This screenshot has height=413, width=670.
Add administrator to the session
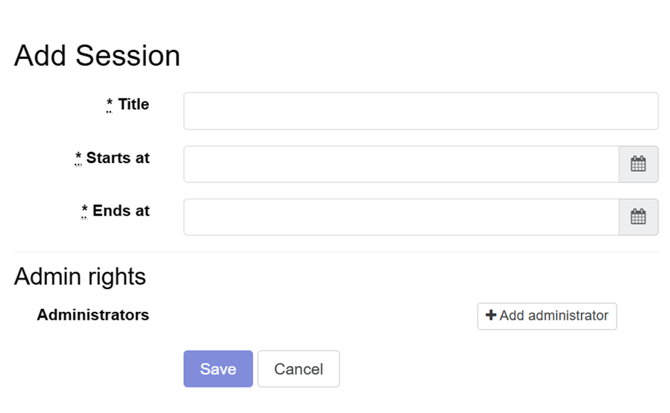click(547, 316)
